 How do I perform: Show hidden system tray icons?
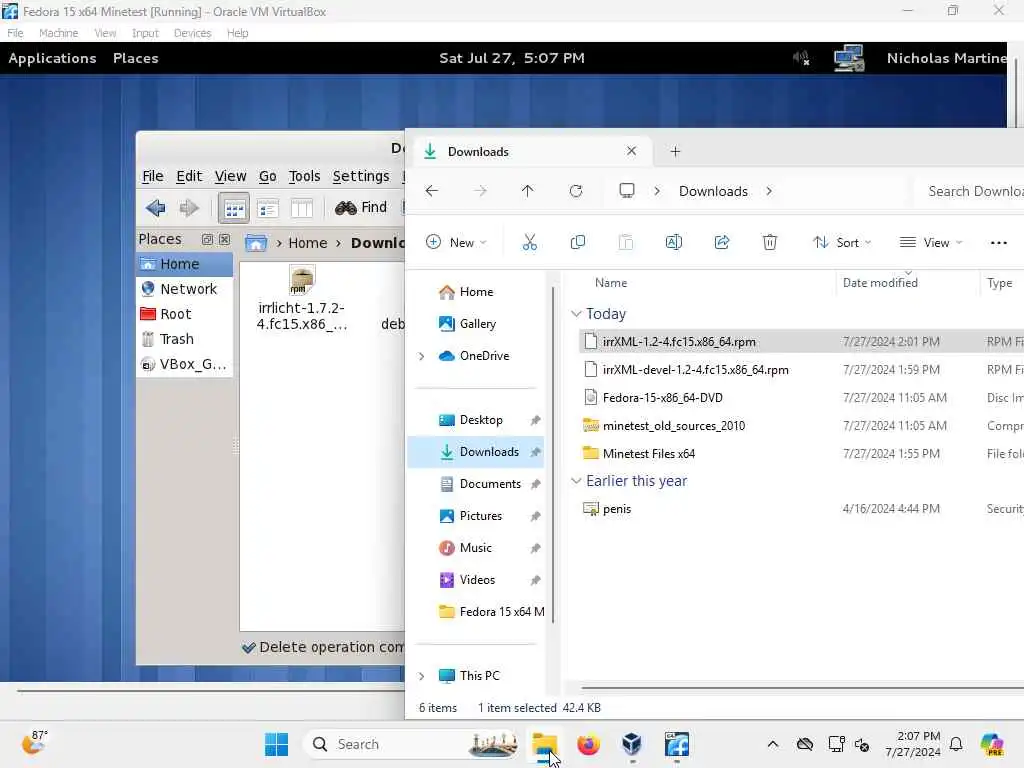(x=773, y=744)
